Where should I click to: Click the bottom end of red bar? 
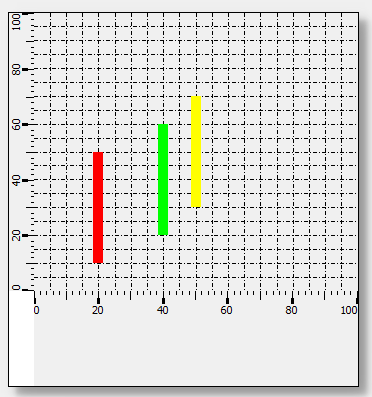98,262
